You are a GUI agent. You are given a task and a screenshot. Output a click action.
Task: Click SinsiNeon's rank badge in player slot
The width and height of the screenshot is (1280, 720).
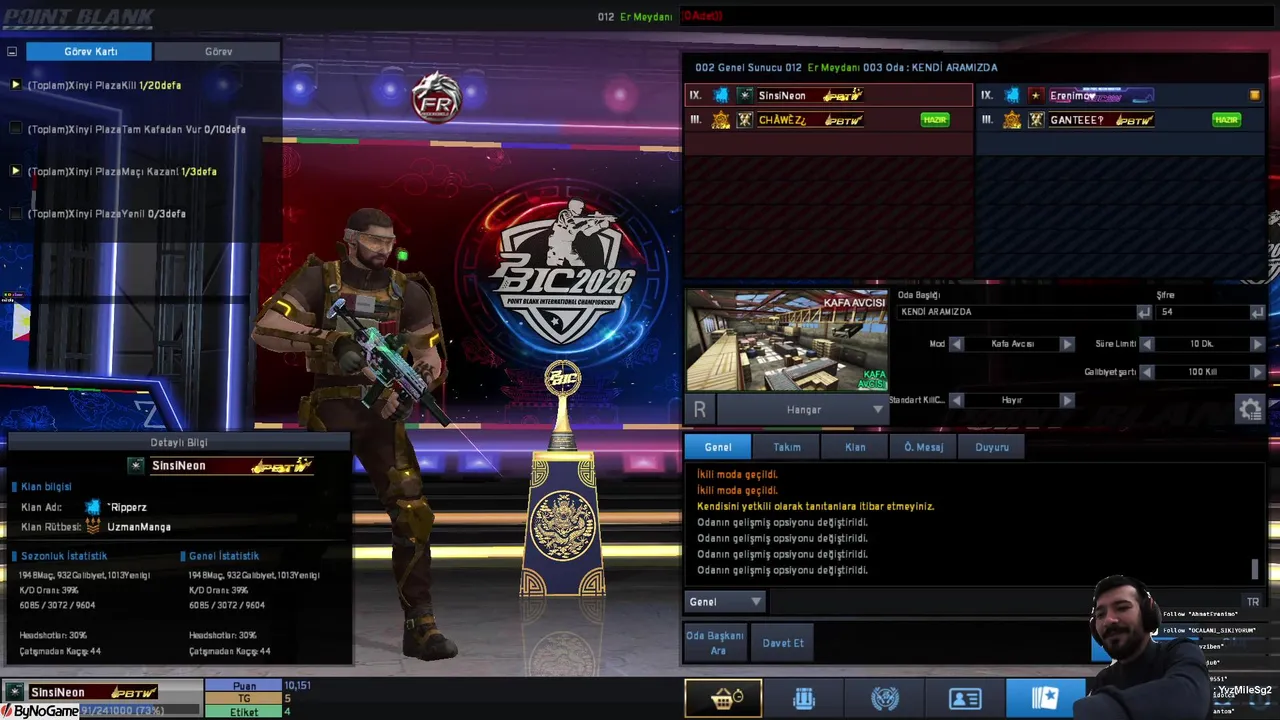(745, 95)
